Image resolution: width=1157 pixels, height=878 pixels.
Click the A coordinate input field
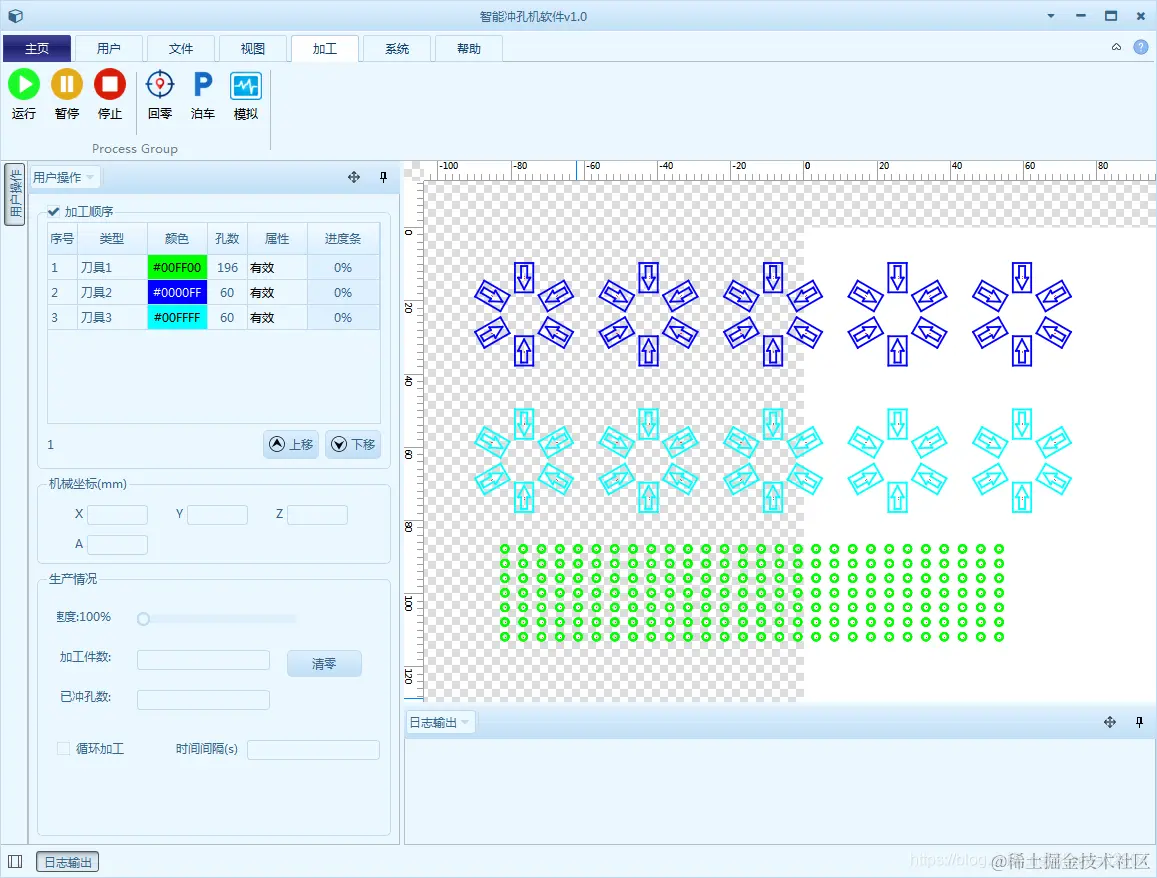[x=117, y=545]
